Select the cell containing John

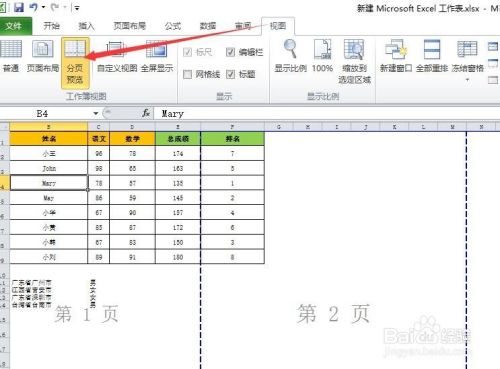[x=49, y=168]
